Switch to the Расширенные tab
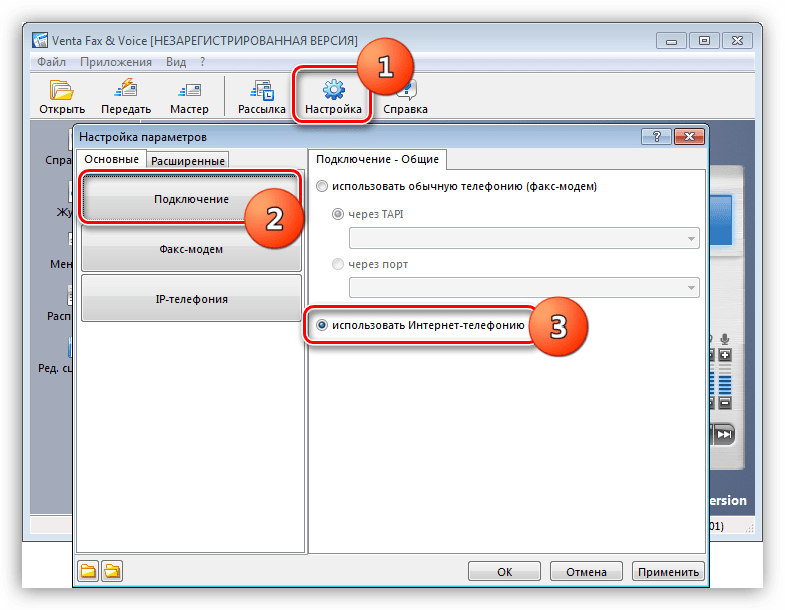785x610 pixels. [188, 160]
